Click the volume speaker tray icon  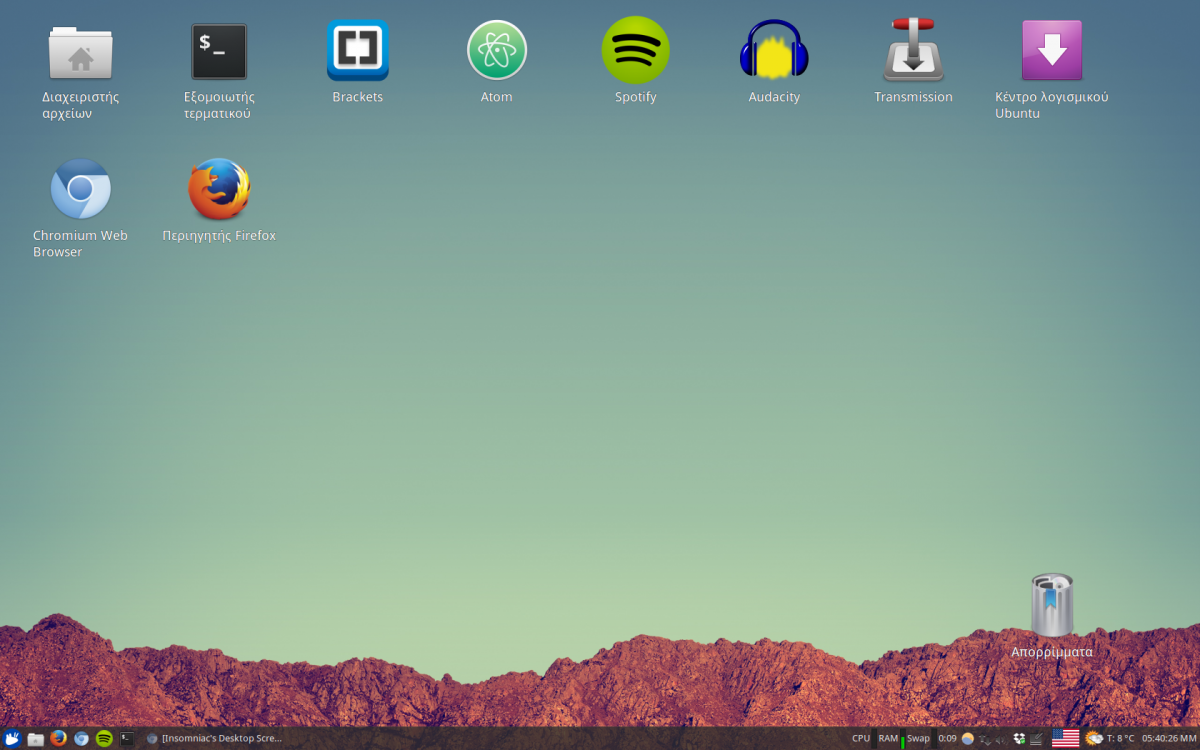[1002, 739]
